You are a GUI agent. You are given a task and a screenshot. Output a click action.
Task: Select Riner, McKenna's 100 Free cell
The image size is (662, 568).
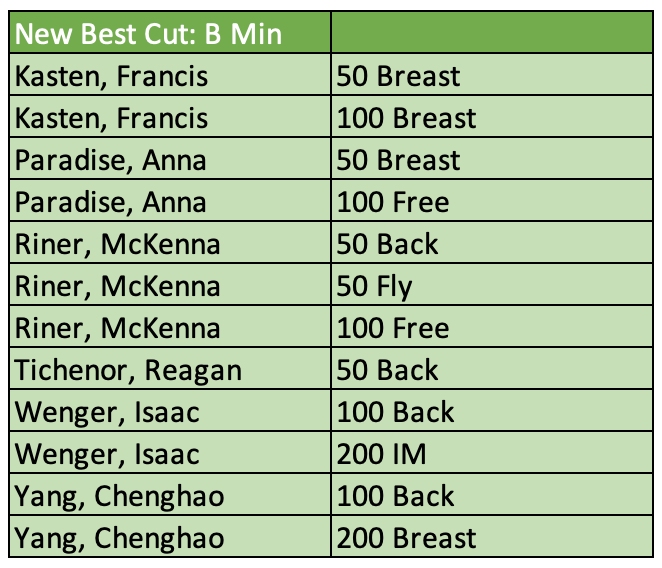click(493, 329)
